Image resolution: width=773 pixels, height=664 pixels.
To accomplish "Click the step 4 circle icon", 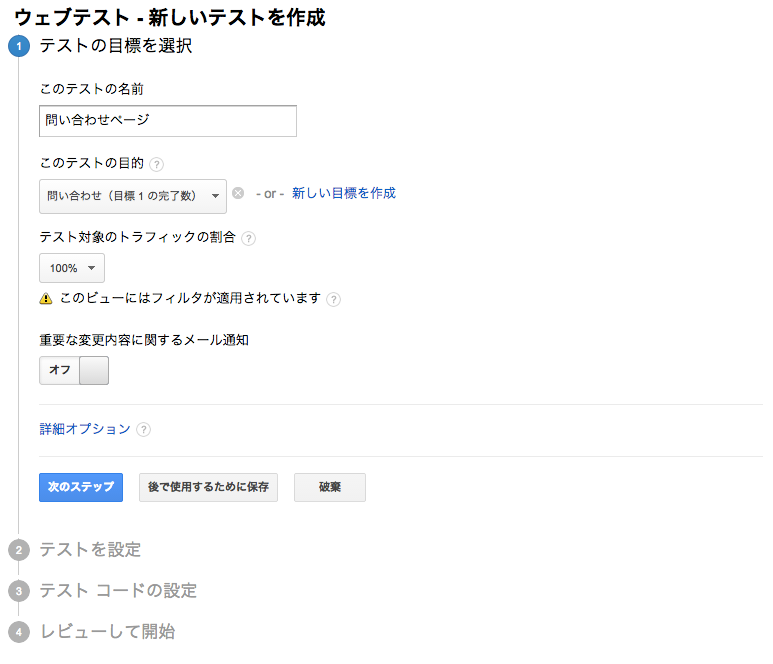I will point(19,632).
